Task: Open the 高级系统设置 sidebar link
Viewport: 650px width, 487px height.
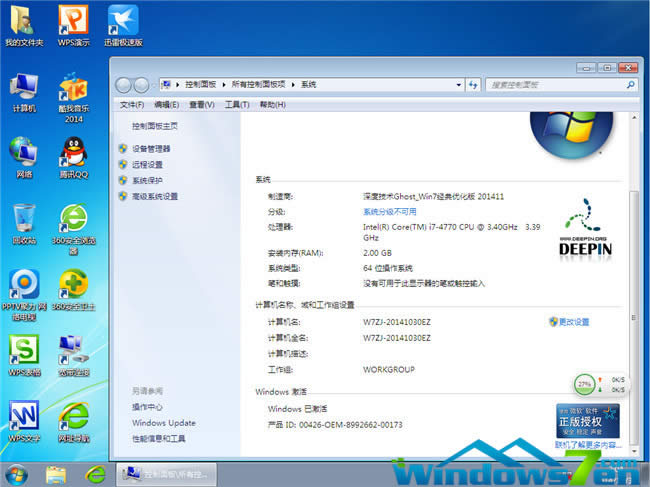Action: point(154,197)
